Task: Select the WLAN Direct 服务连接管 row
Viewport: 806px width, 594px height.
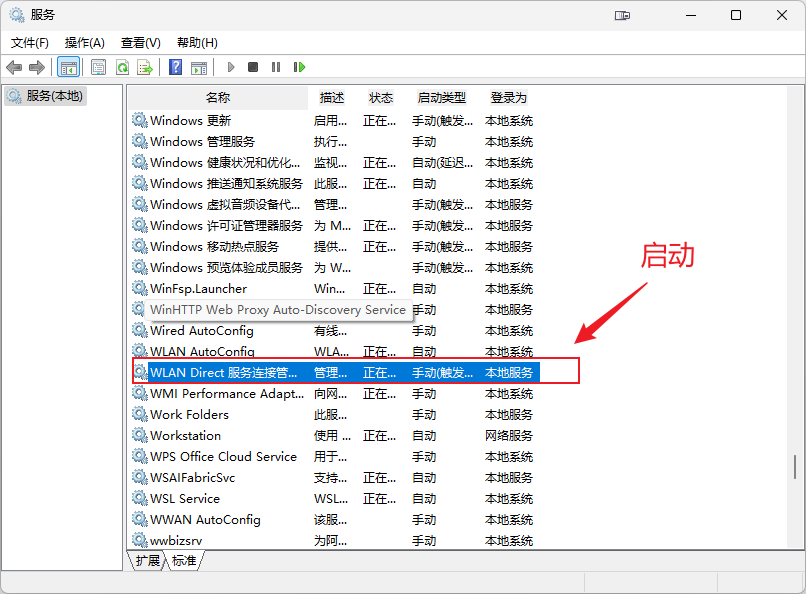Action: [335, 373]
